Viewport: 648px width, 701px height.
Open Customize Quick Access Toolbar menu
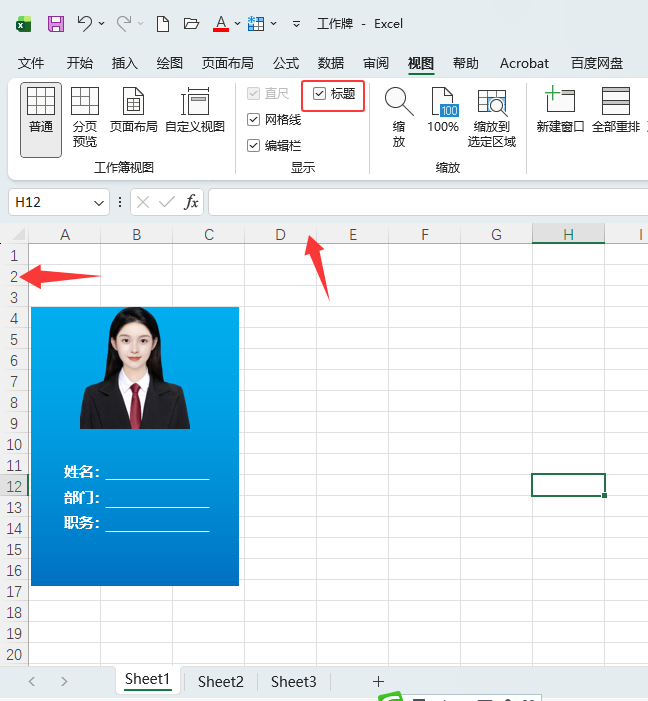[296, 24]
